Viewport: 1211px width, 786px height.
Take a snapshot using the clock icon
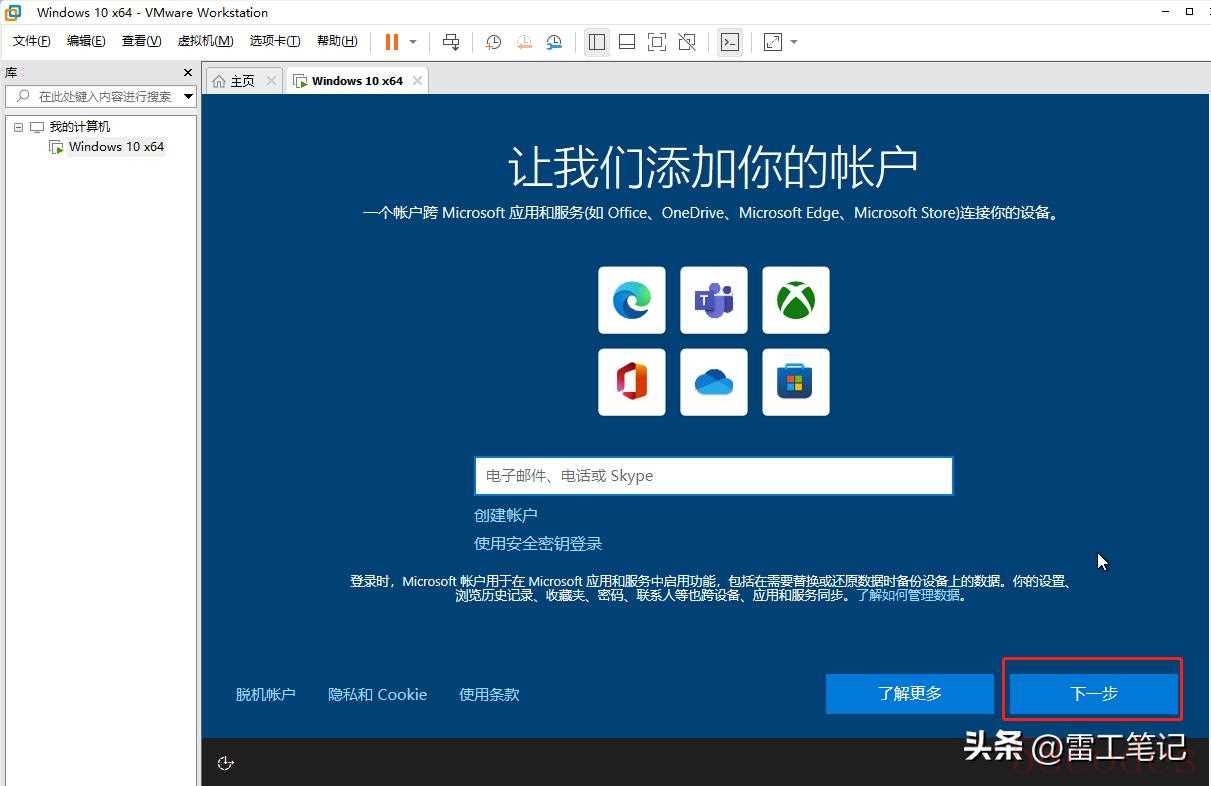[493, 42]
